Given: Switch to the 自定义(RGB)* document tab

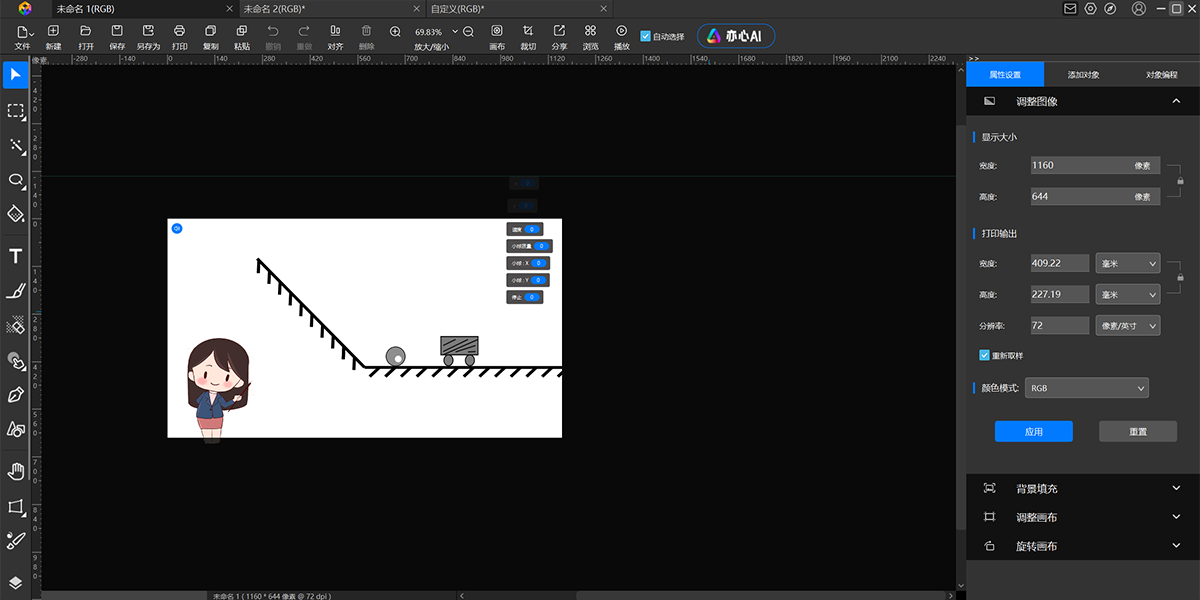Looking at the screenshot, I should (458, 8).
